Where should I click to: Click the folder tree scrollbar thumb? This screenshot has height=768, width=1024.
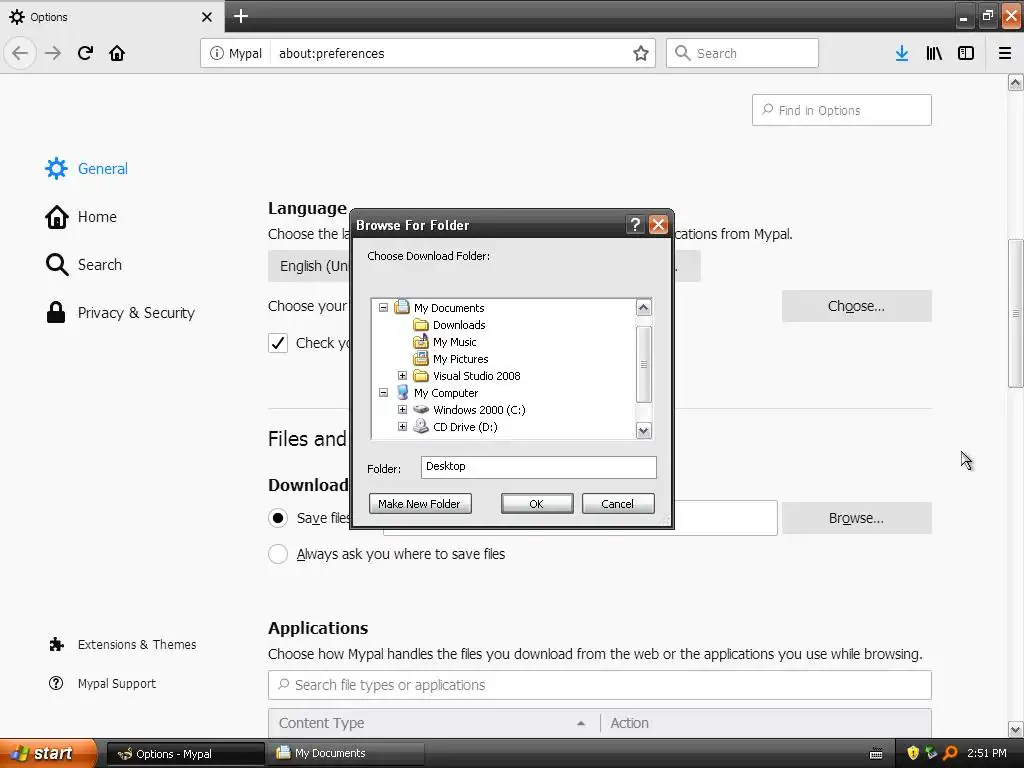click(x=643, y=364)
